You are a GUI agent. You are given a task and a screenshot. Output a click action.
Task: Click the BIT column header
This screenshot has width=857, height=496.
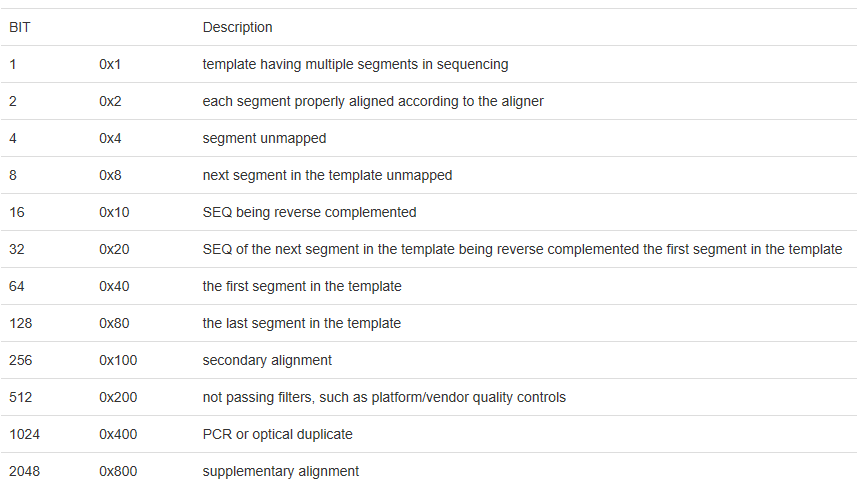point(20,27)
